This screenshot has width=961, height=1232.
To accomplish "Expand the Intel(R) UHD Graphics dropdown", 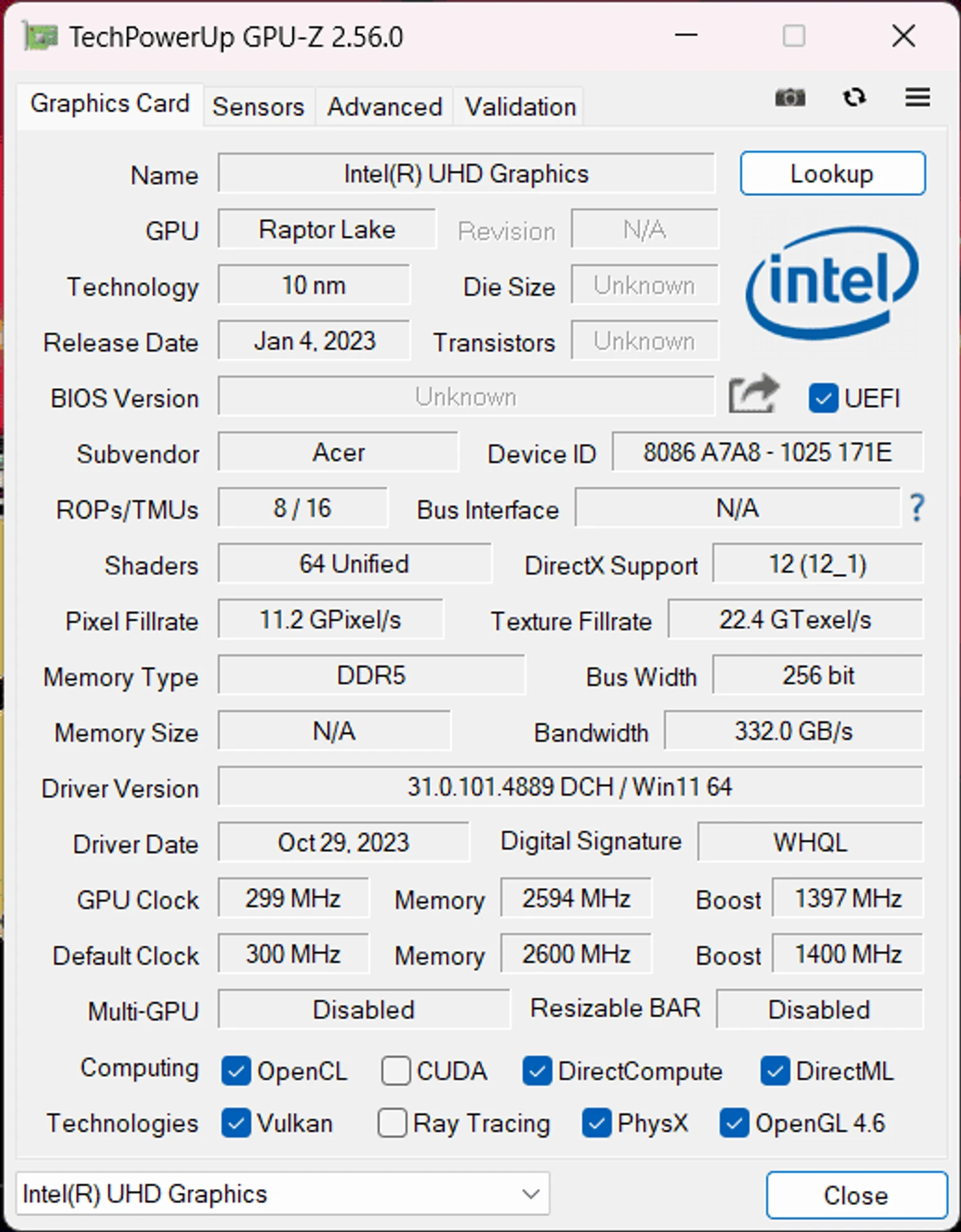I will (282, 1194).
